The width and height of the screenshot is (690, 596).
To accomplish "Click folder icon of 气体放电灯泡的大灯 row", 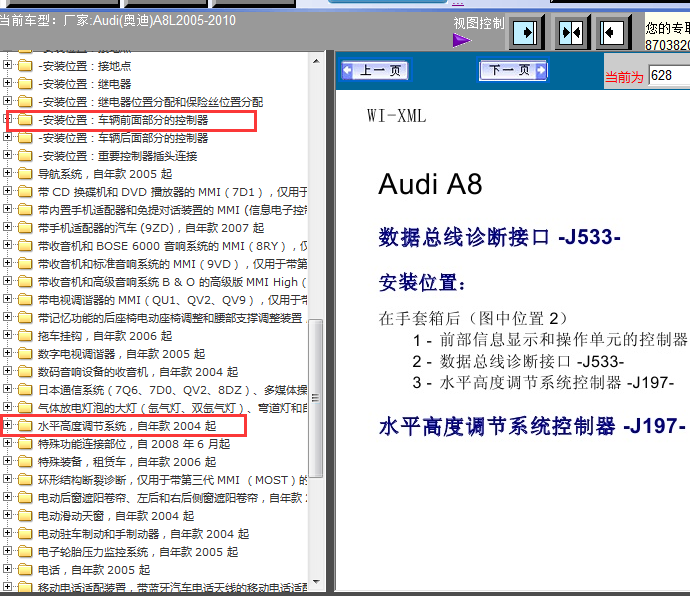I will [25, 408].
